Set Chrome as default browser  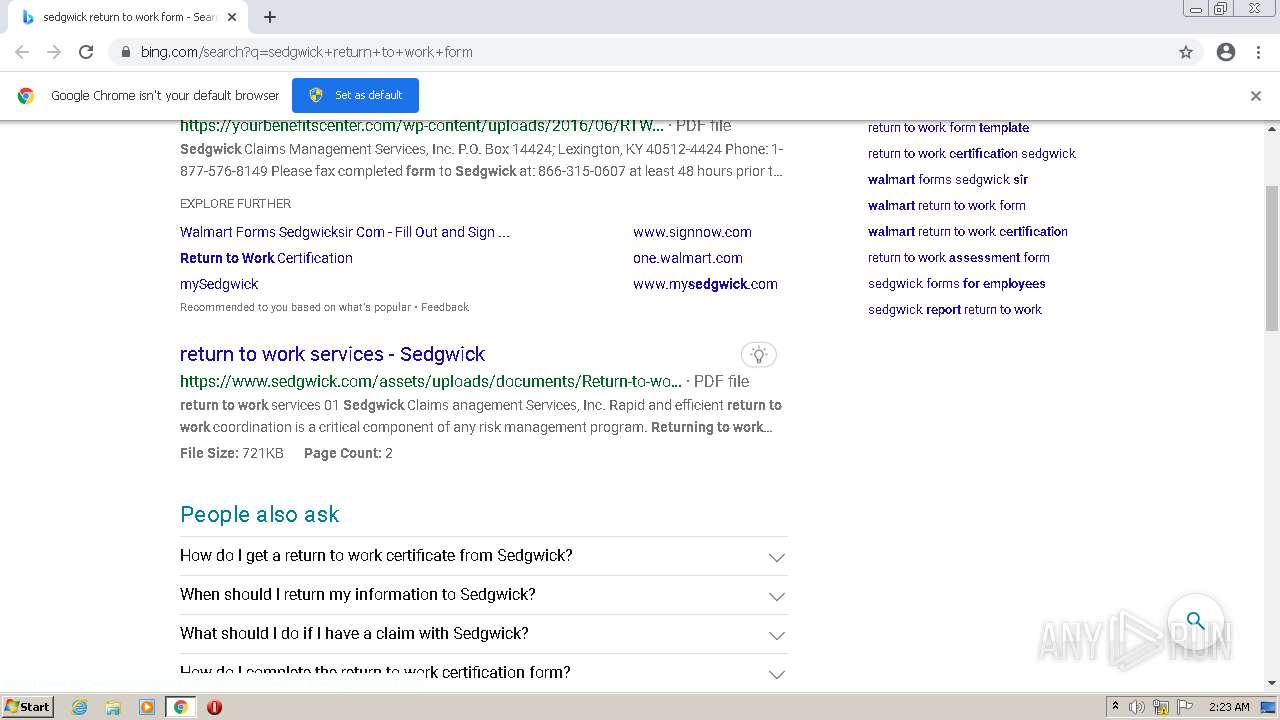[x=355, y=95]
